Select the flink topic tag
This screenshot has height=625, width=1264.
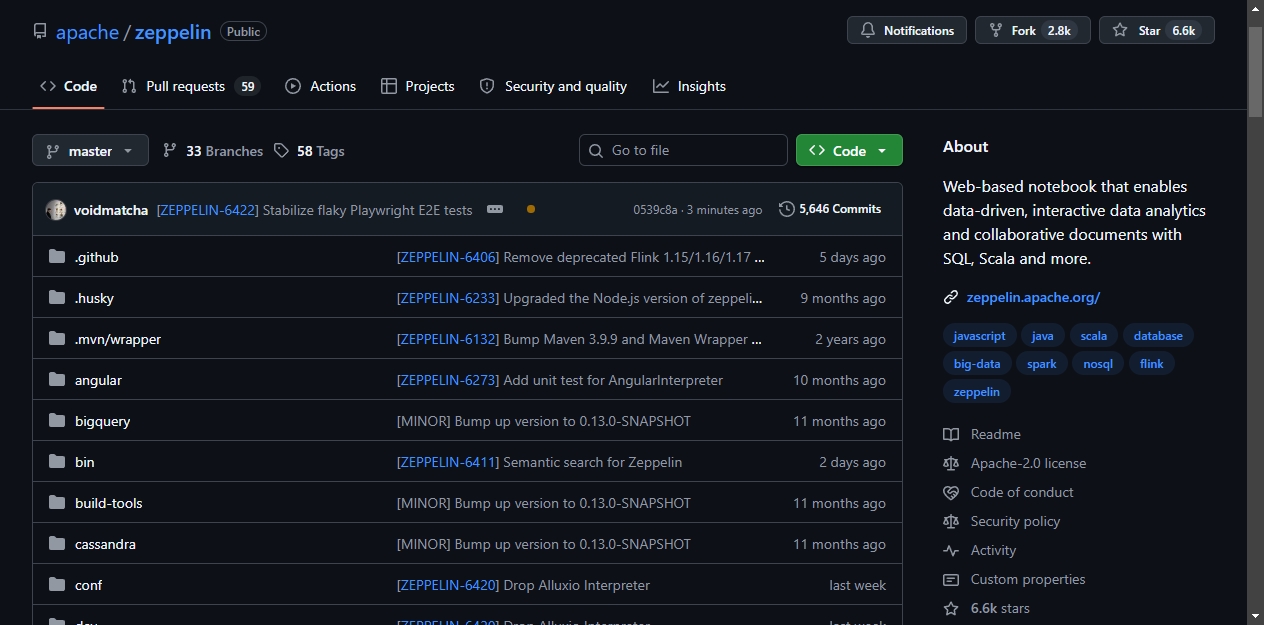[1152, 364]
